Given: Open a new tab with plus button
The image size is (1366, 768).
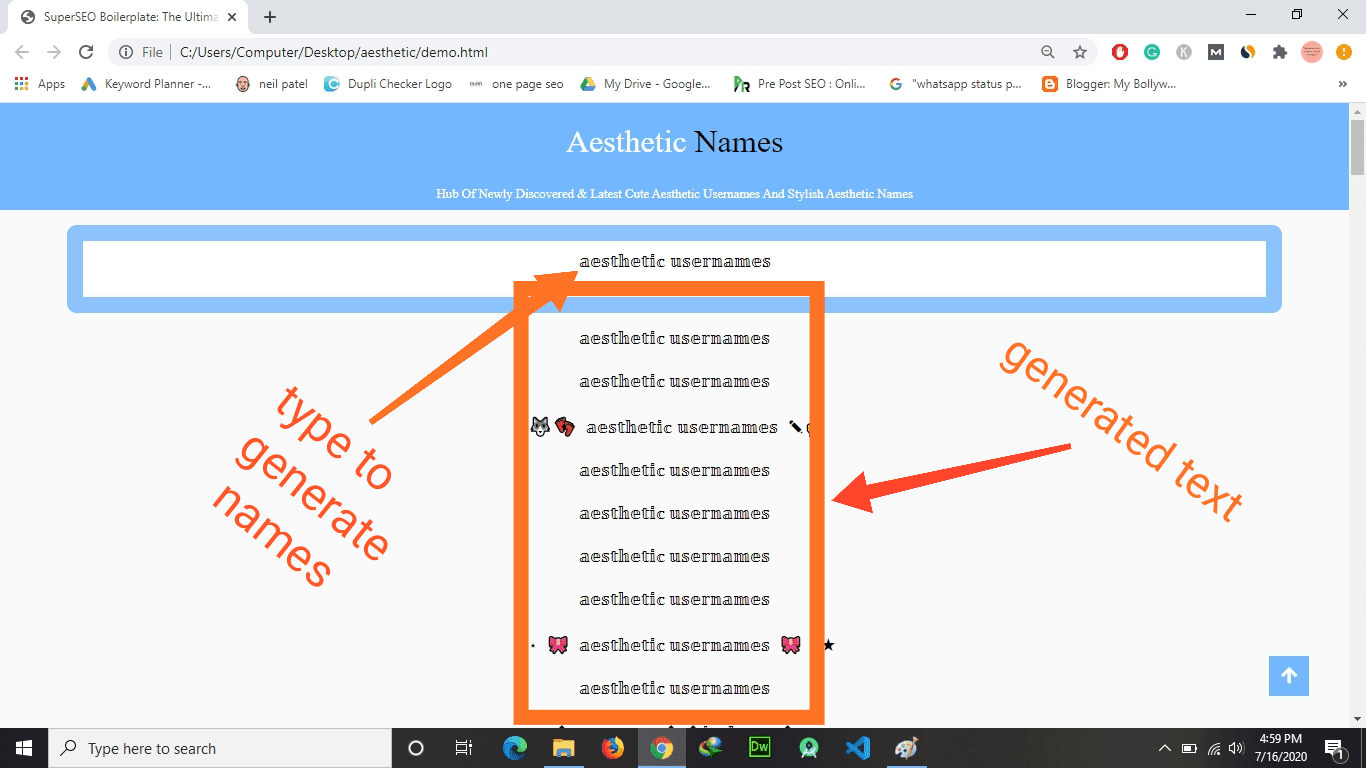Looking at the screenshot, I should 270,17.
